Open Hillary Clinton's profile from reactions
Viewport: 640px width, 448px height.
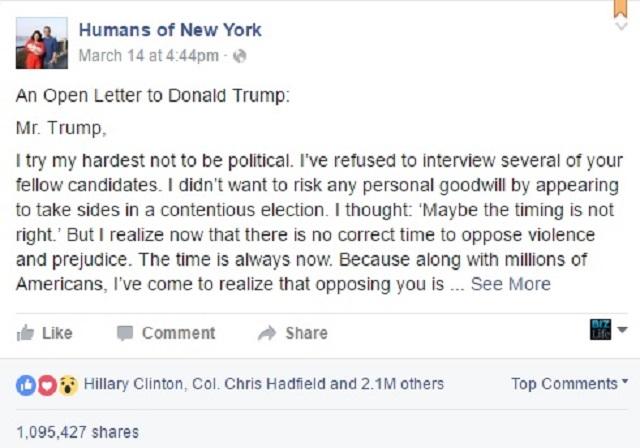[133, 384]
